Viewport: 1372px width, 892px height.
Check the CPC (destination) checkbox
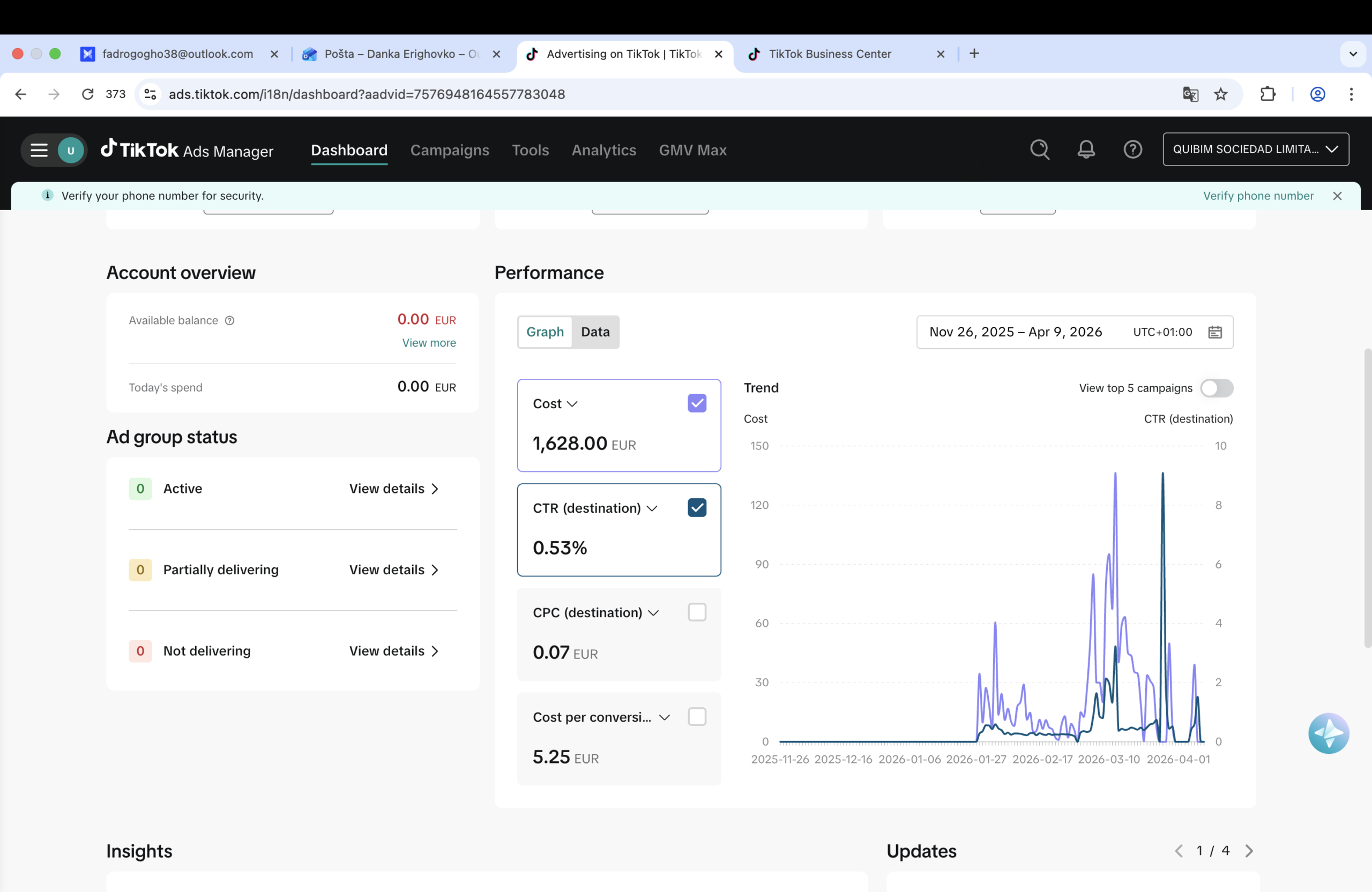tap(696, 612)
